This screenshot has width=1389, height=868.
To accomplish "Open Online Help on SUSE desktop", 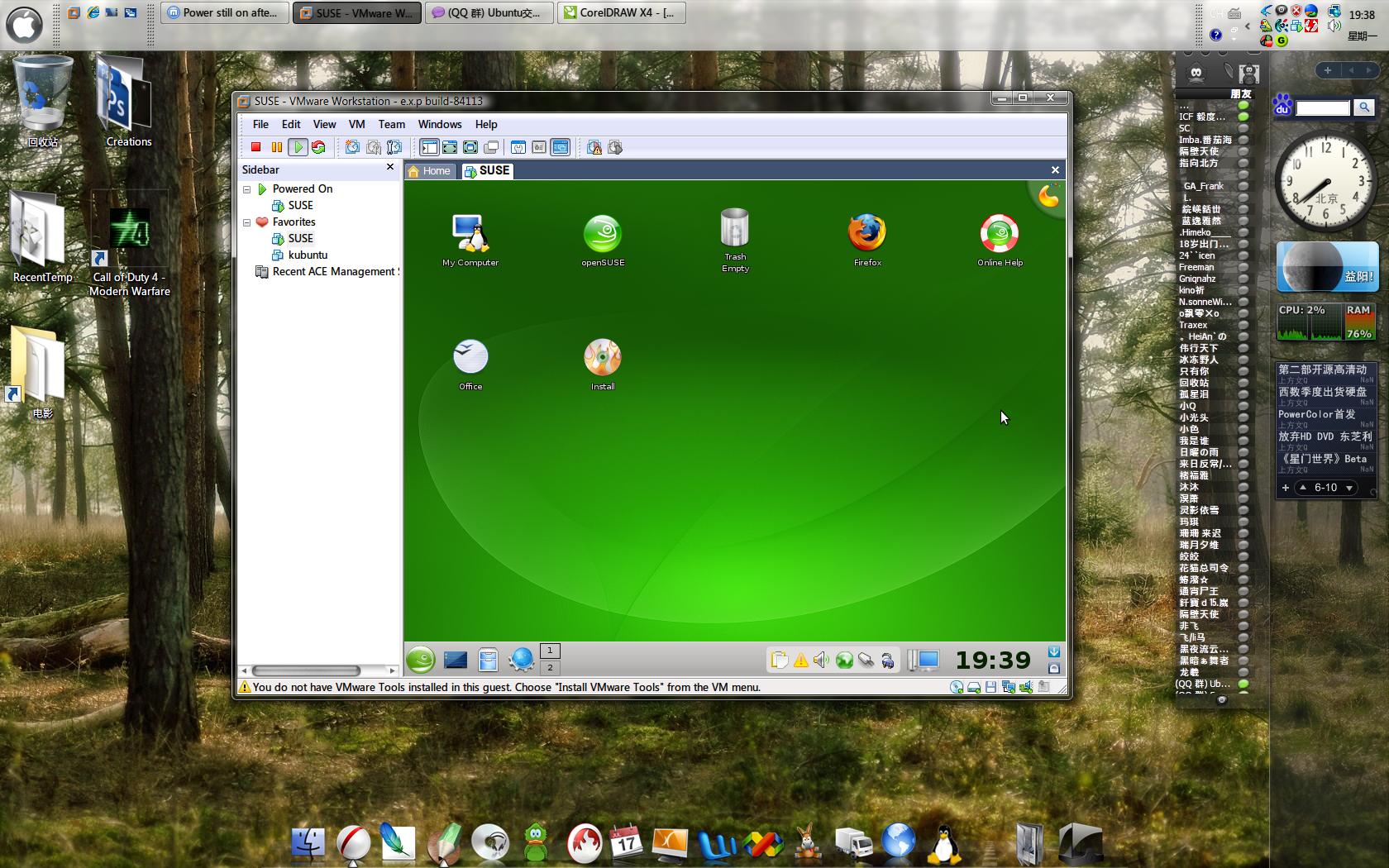I will coord(1000,240).
